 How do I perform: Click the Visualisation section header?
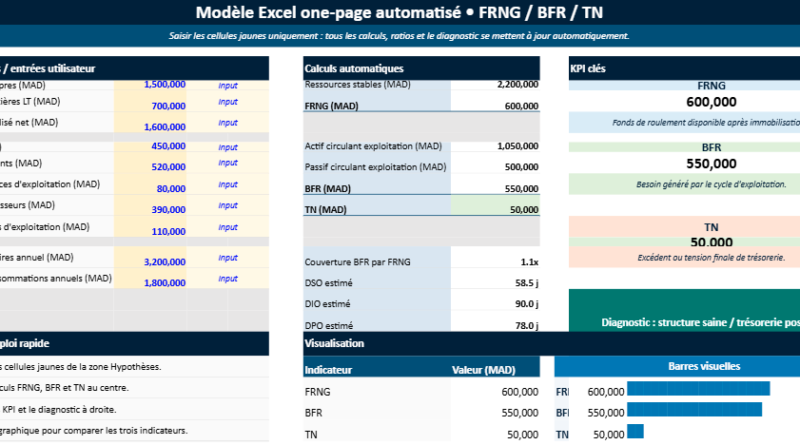coord(552,343)
